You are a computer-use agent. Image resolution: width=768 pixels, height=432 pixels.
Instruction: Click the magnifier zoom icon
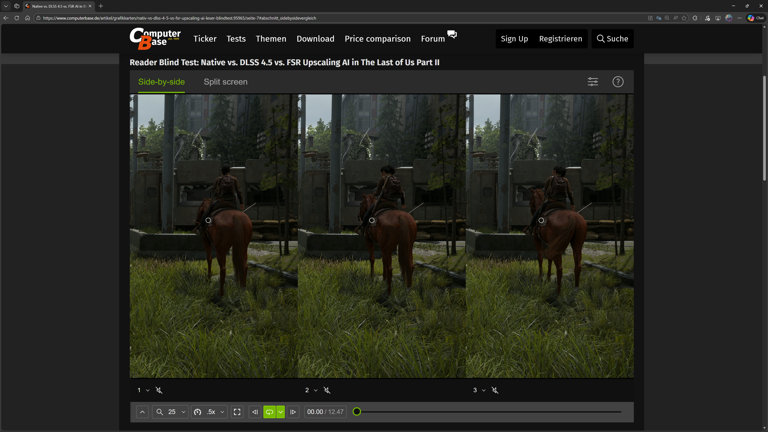tap(160, 412)
